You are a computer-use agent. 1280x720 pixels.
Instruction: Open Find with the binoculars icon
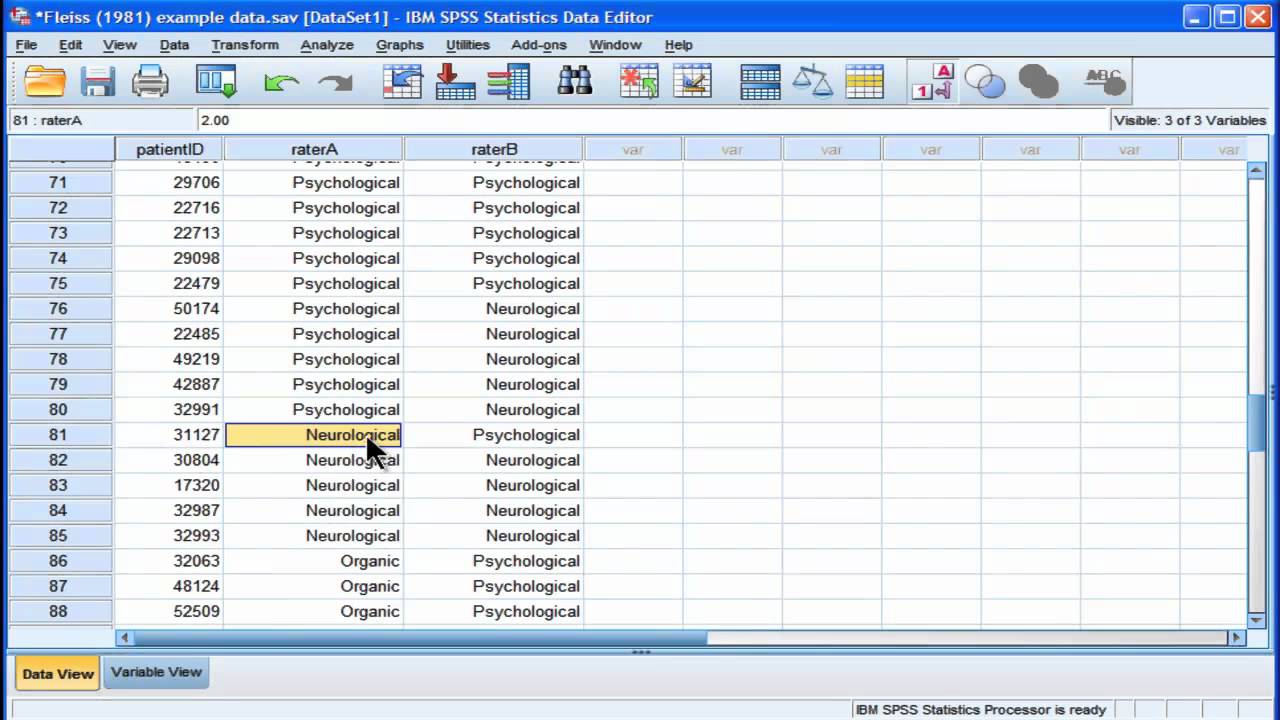[x=574, y=81]
